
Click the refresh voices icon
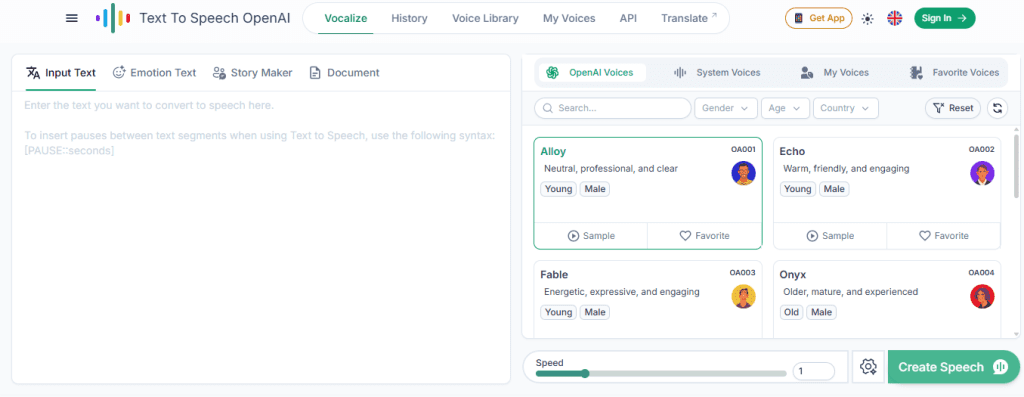[x=997, y=108]
